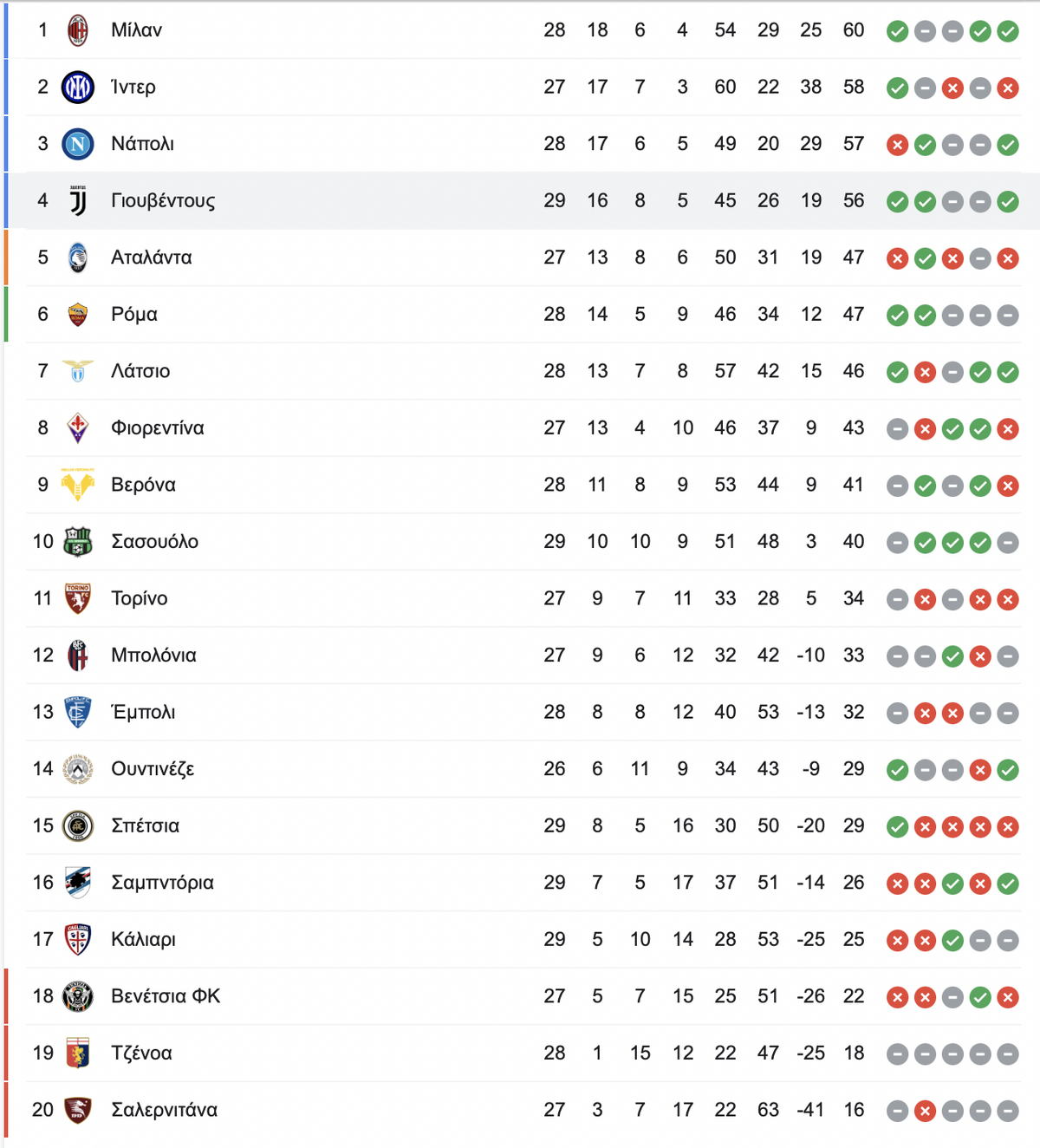1040x1148 pixels.
Task: Click the Atalanta club crest
Action: (x=78, y=258)
